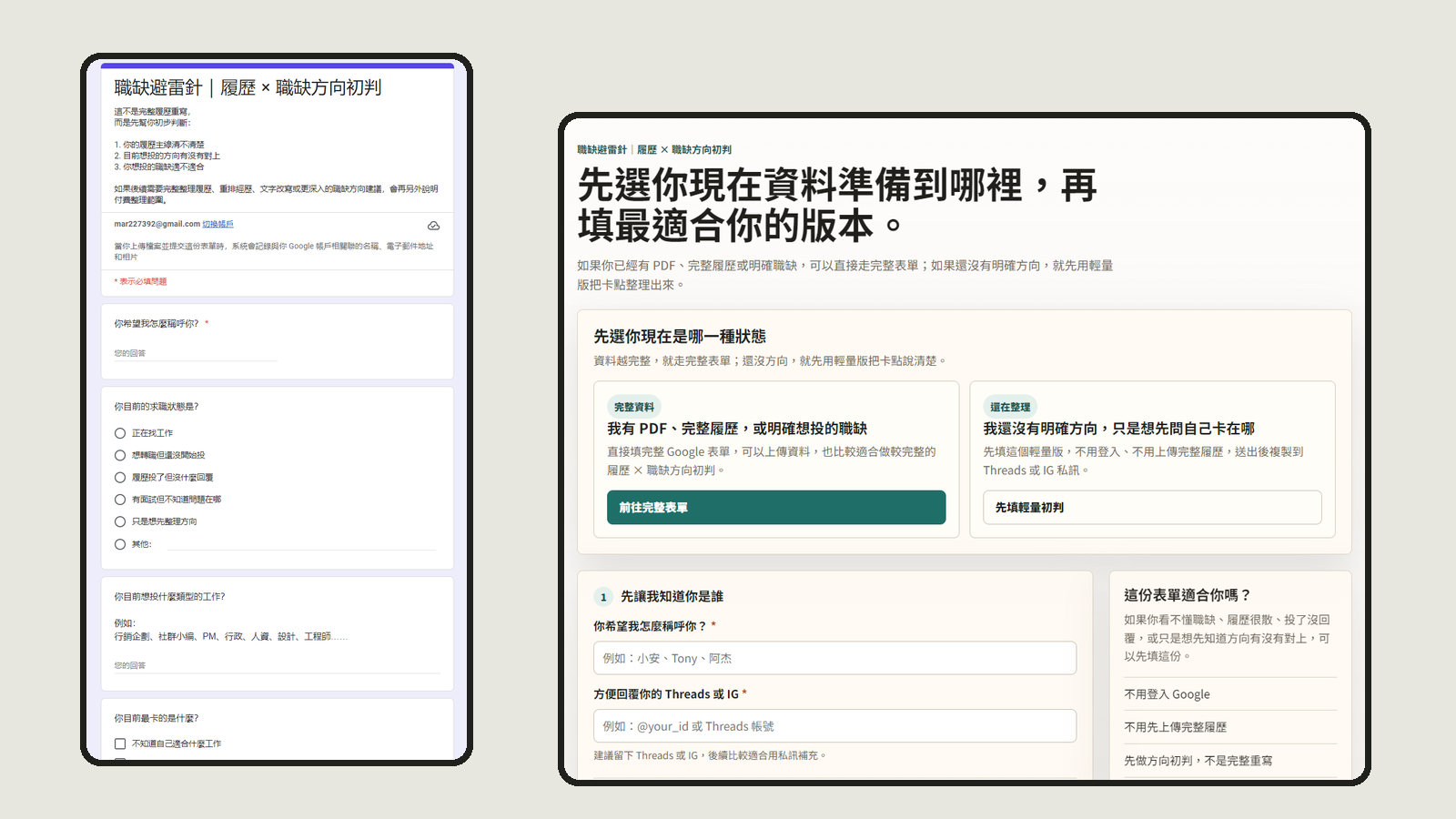The height and width of the screenshot is (819, 1456).
Task: Select the 正在找工作 radio option
Action: pos(120,433)
